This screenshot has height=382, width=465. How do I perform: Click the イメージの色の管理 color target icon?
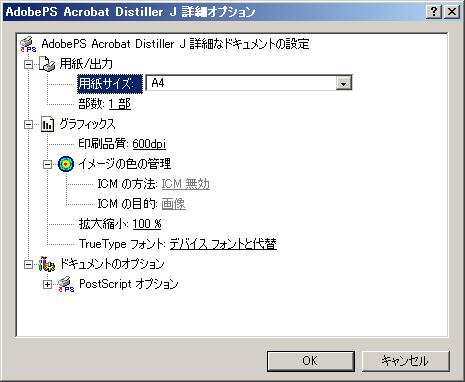(x=66, y=164)
